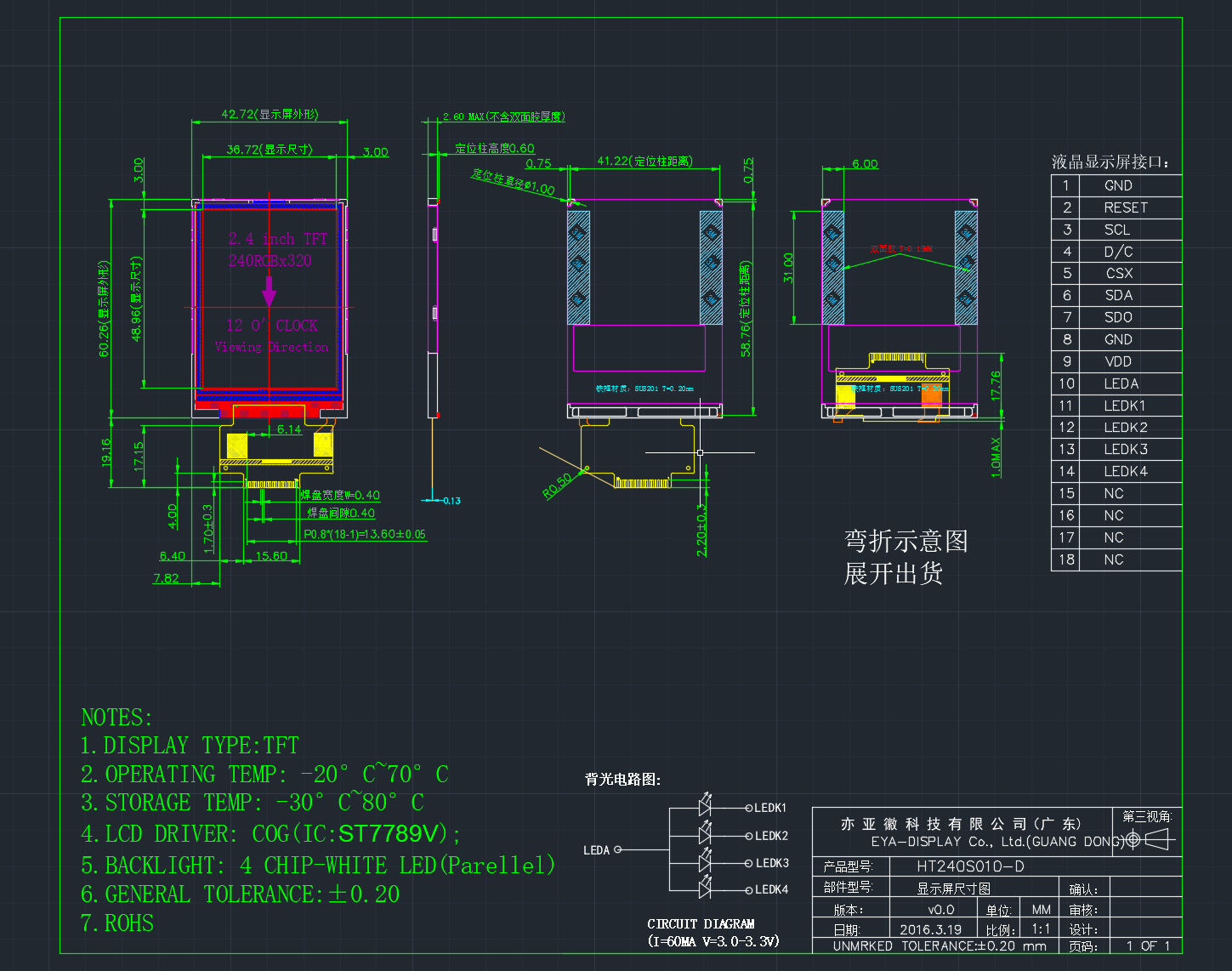
Task: Click the 41.22 locating post distance dimension
Action: (644, 160)
